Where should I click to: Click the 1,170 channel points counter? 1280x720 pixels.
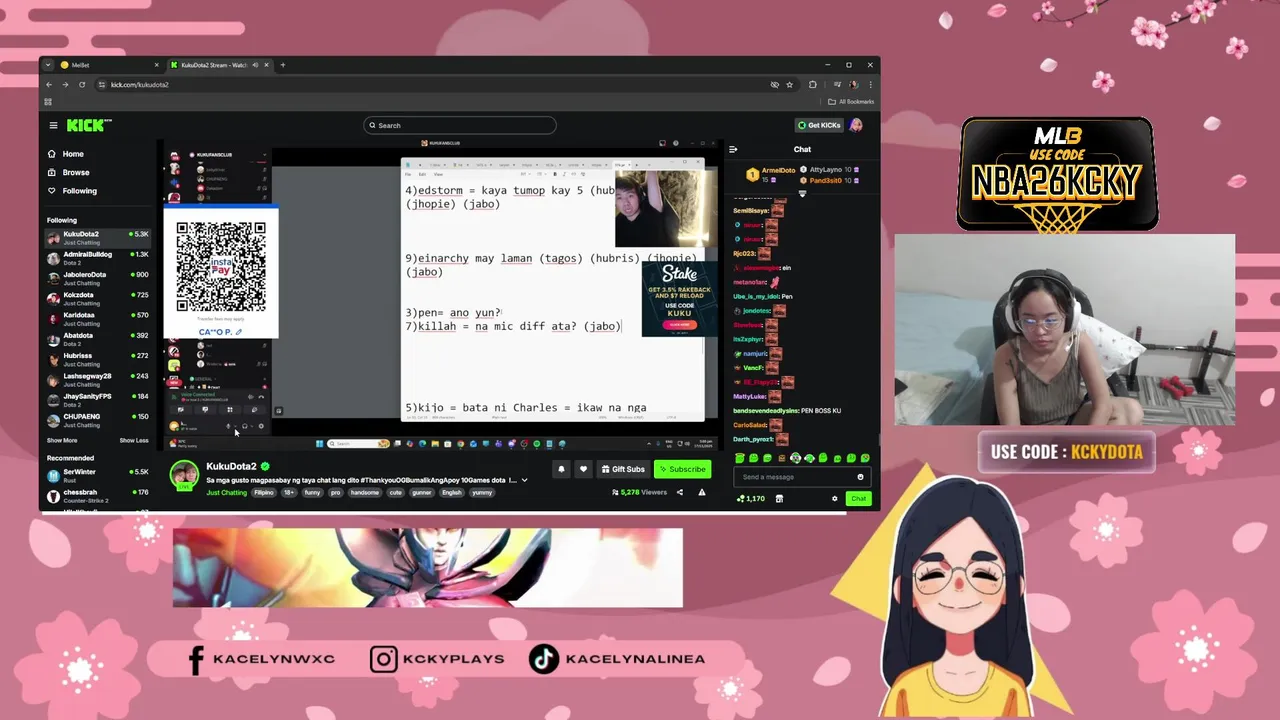750,498
